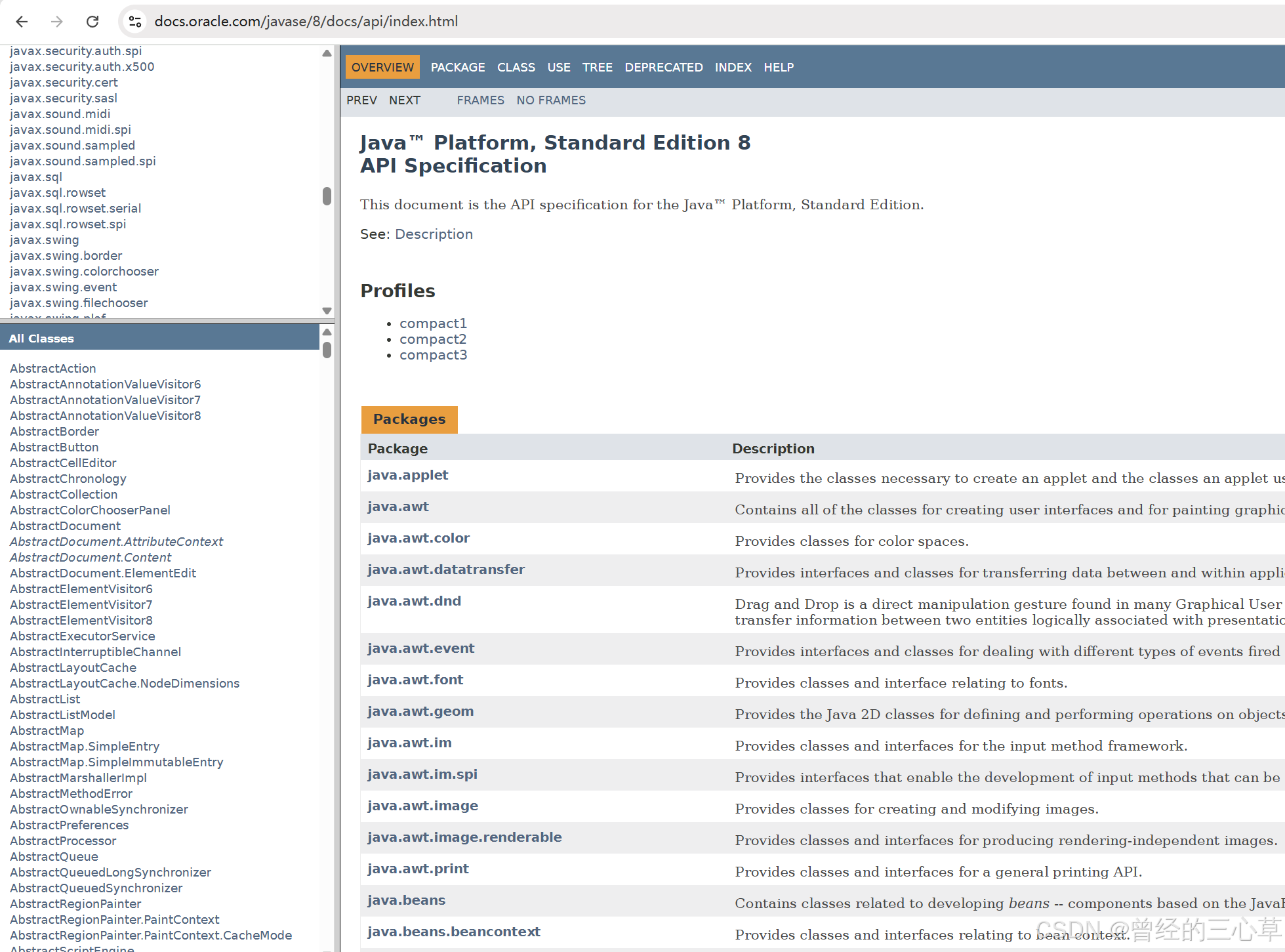The height and width of the screenshot is (952, 1285).
Task: Open site information icon in address bar
Action: coord(135,22)
